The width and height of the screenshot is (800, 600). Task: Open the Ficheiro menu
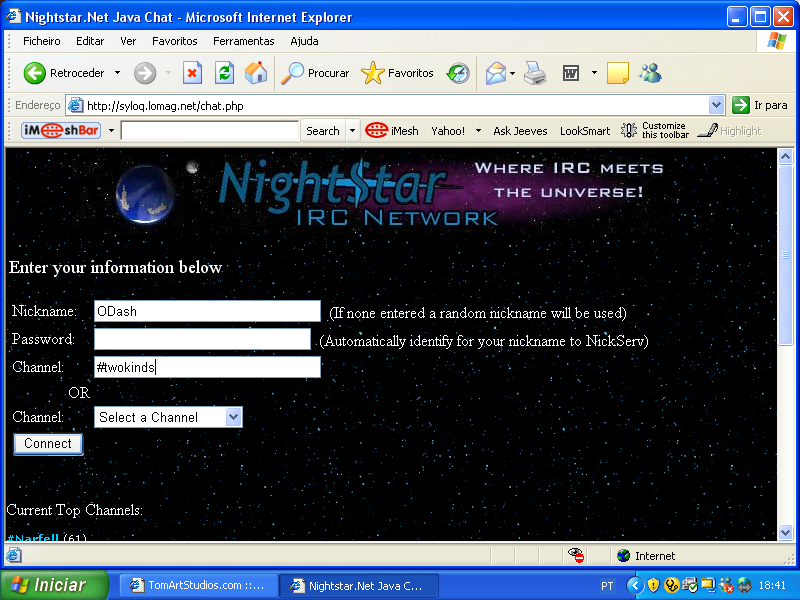(42, 41)
